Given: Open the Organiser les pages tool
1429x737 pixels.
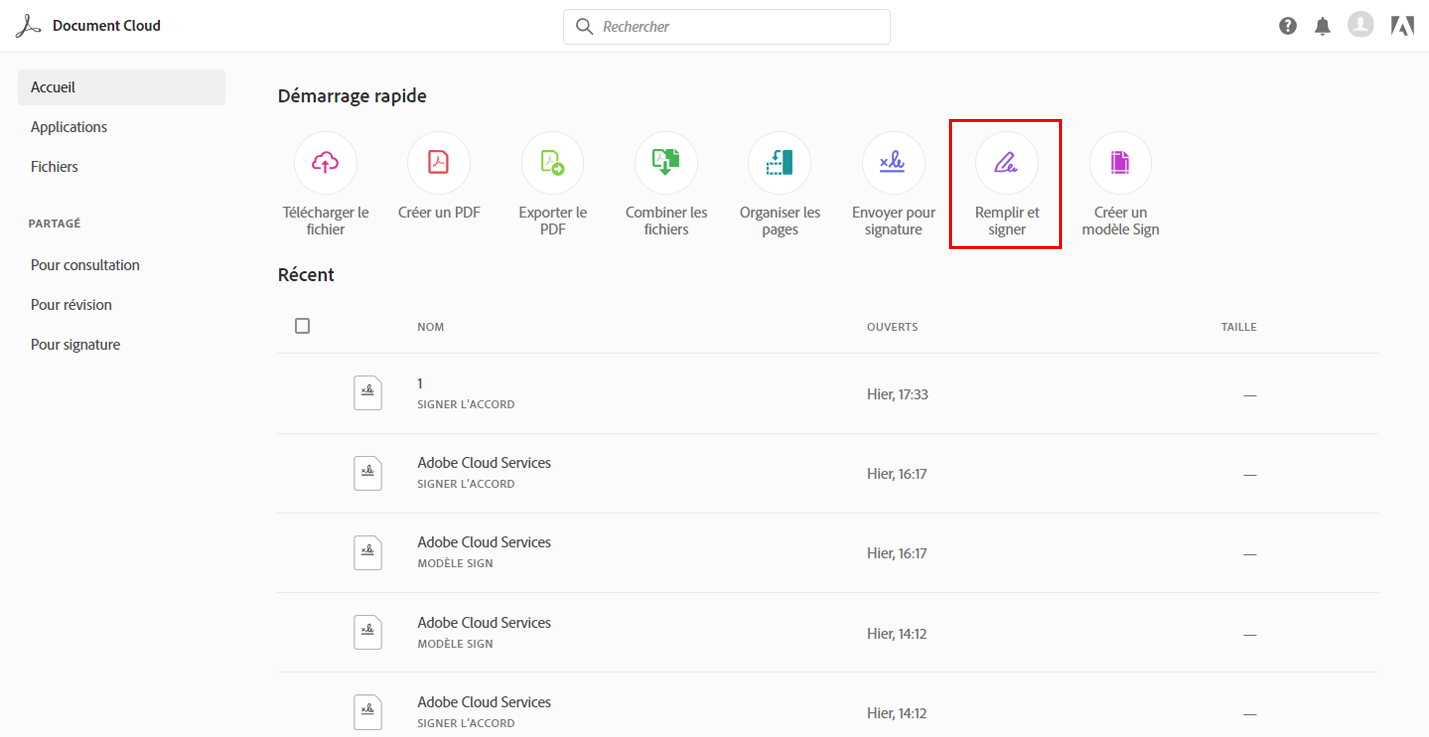Looking at the screenshot, I should click(779, 163).
